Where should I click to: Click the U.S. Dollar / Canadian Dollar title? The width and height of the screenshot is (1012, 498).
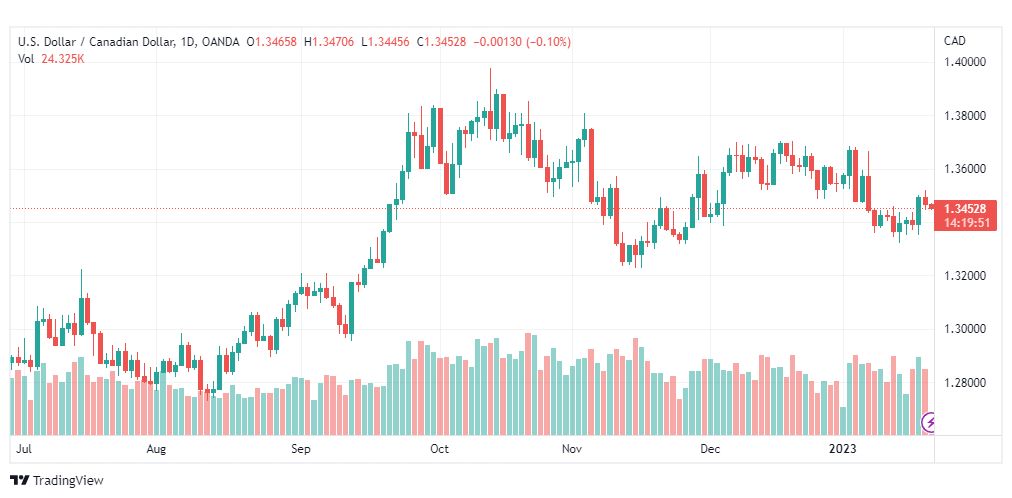[94, 41]
